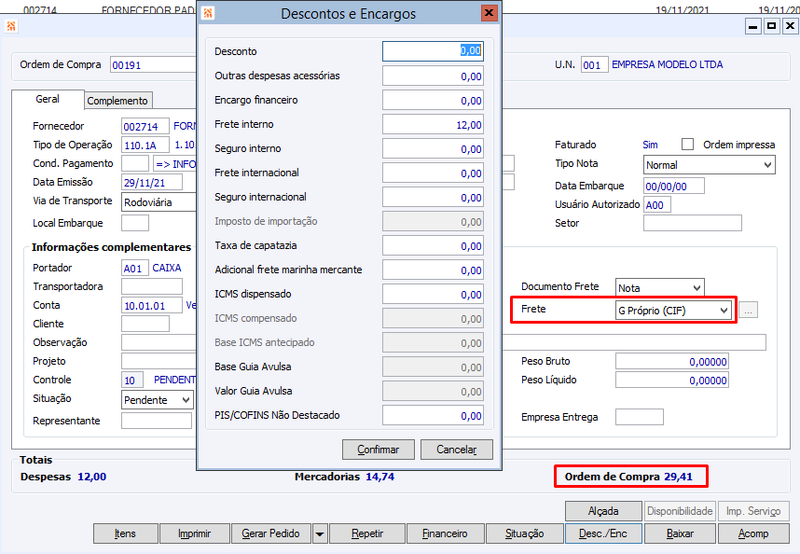
Task: Click the Itens button
Action: tap(125, 534)
